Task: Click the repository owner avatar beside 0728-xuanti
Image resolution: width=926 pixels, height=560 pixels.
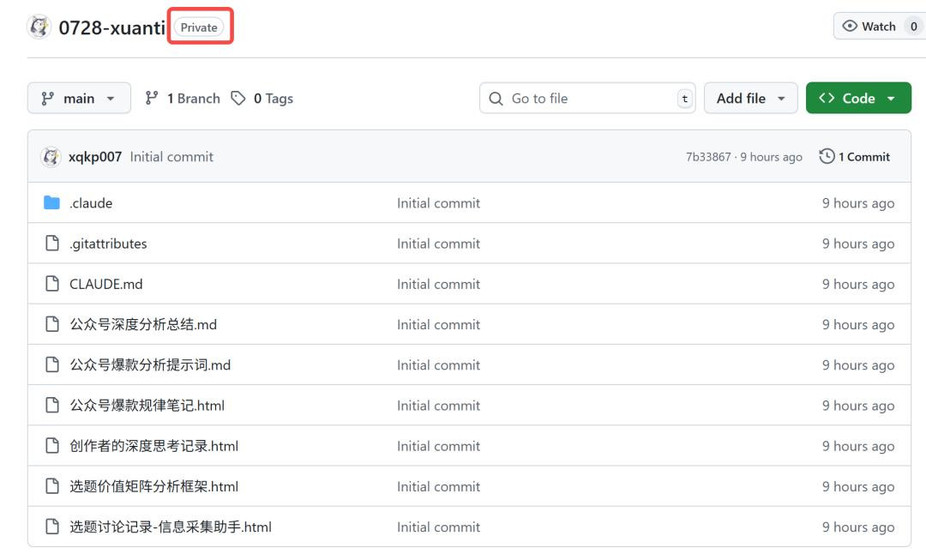Action: click(39, 27)
